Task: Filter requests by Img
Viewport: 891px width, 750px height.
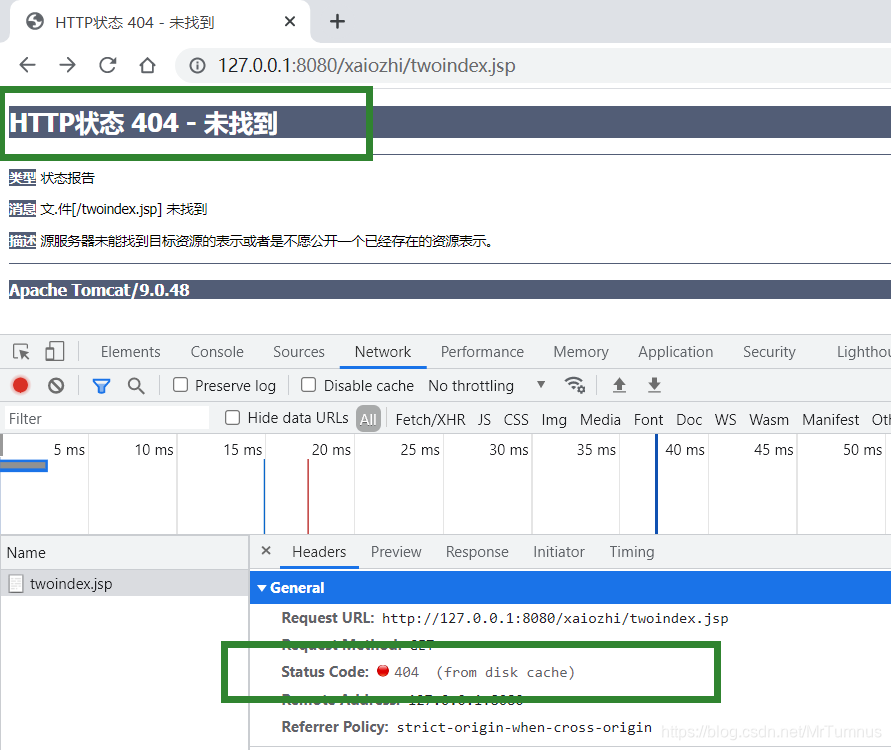Action: point(554,419)
